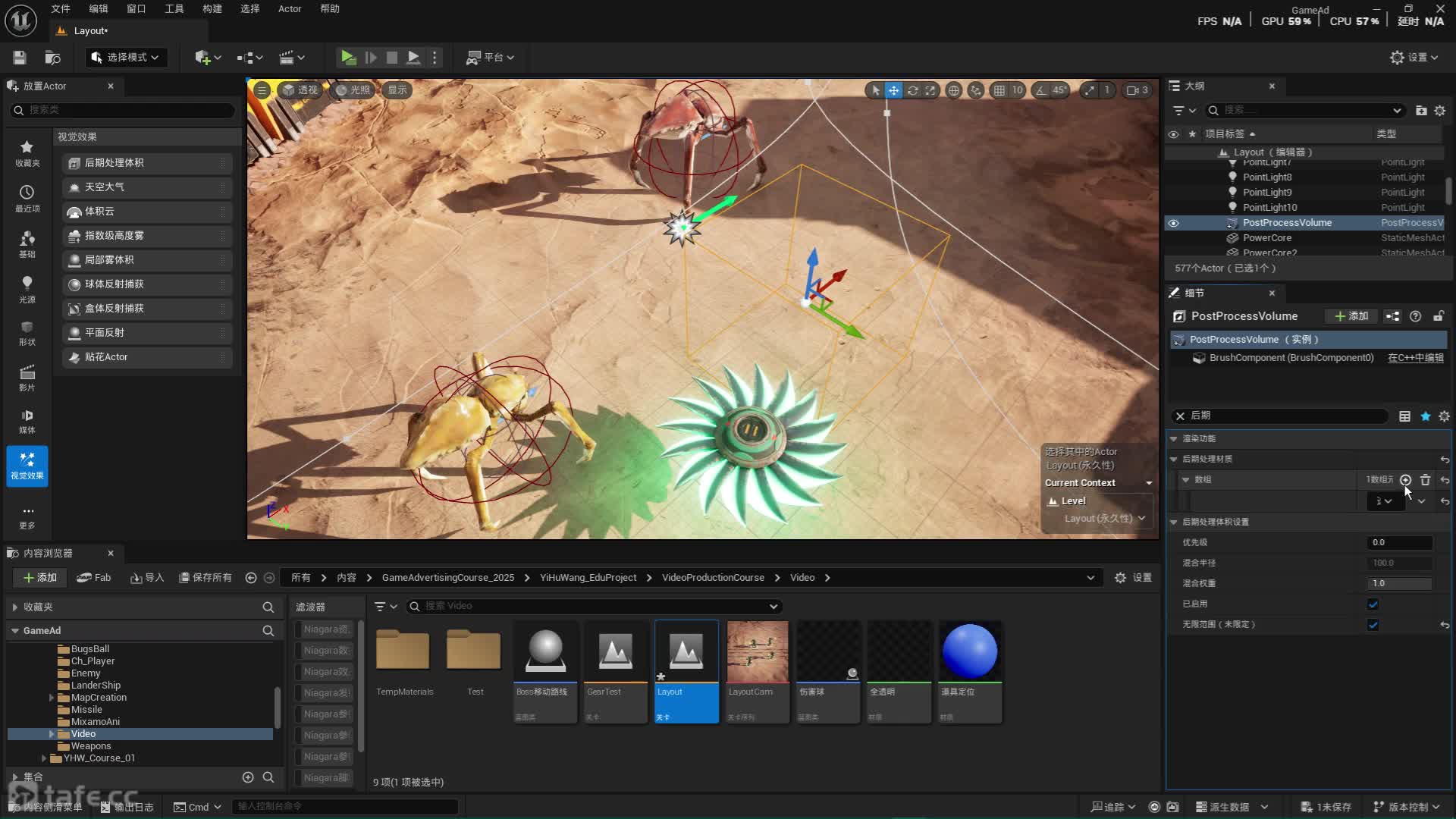Click the Import button in Content Browser
This screenshot has width=1456, height=819.
tap(147, 578)
